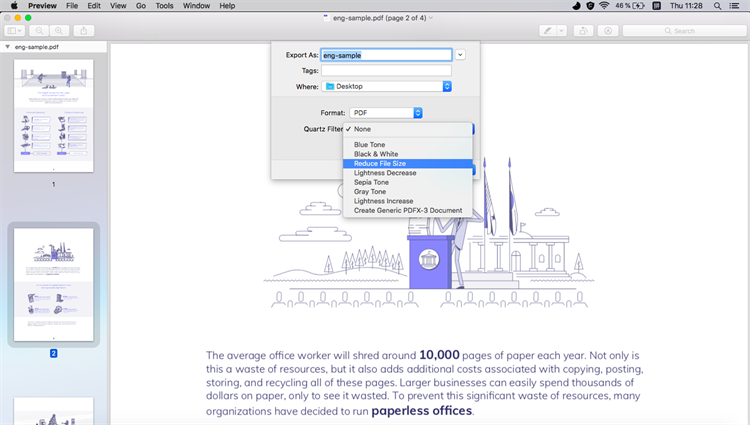Click the zoom in magnifier icon

point(59,31)
